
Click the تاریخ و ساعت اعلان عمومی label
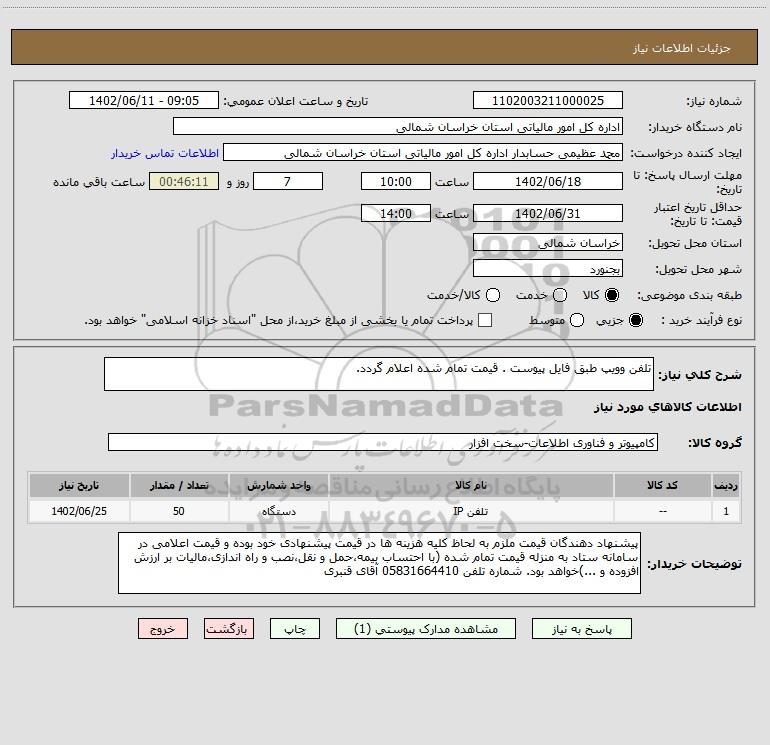click(x=296, y=102)
